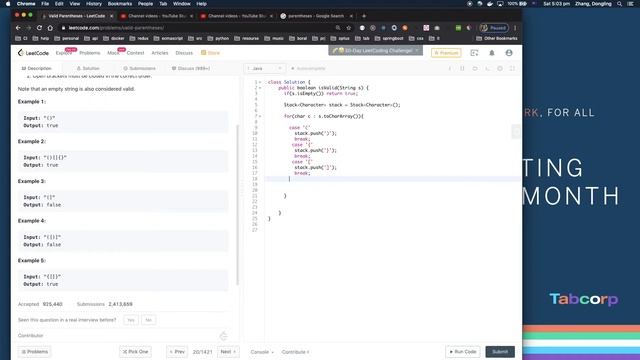Open the Chrome History menu

pyautogui.click(x=93, y=4)
